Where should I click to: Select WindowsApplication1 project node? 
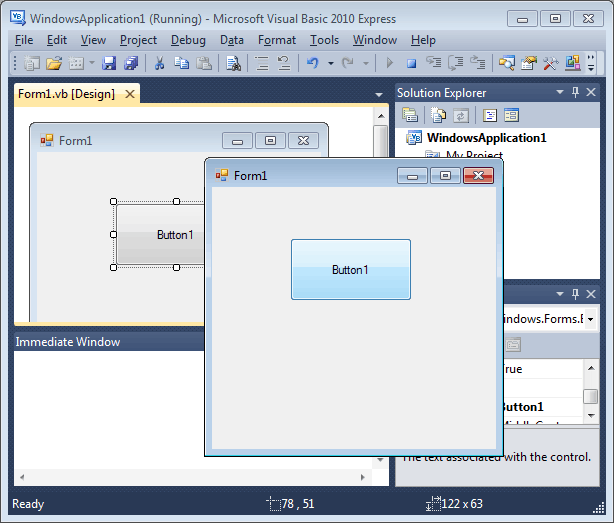pyautogui.click(x=486, y=138)
